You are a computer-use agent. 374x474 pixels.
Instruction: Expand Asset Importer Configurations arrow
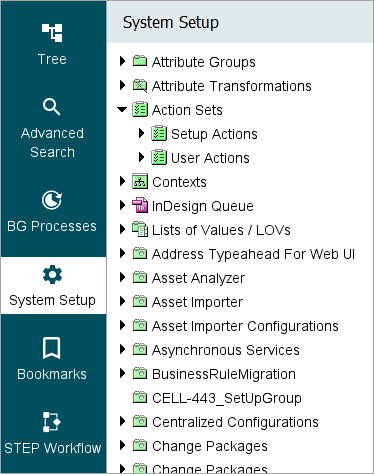(122, 325)
